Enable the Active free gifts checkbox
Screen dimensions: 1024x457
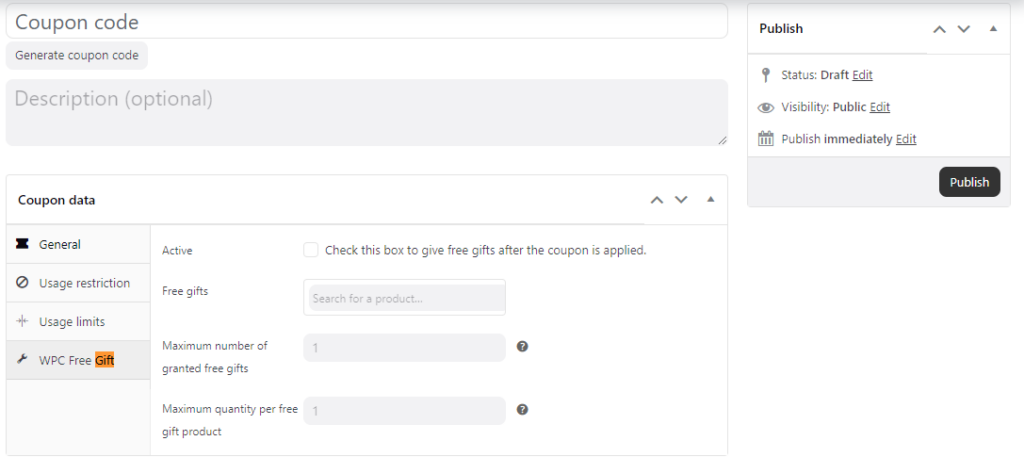point(311,250)
